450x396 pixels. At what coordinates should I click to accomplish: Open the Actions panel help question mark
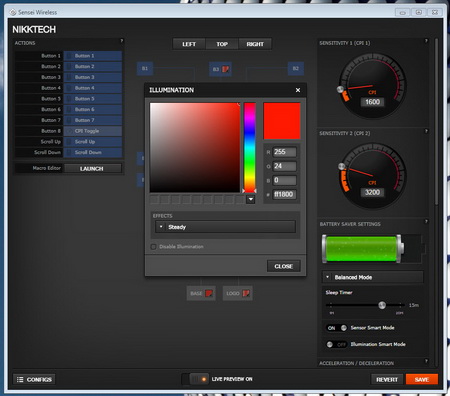(x=121, y=41)
